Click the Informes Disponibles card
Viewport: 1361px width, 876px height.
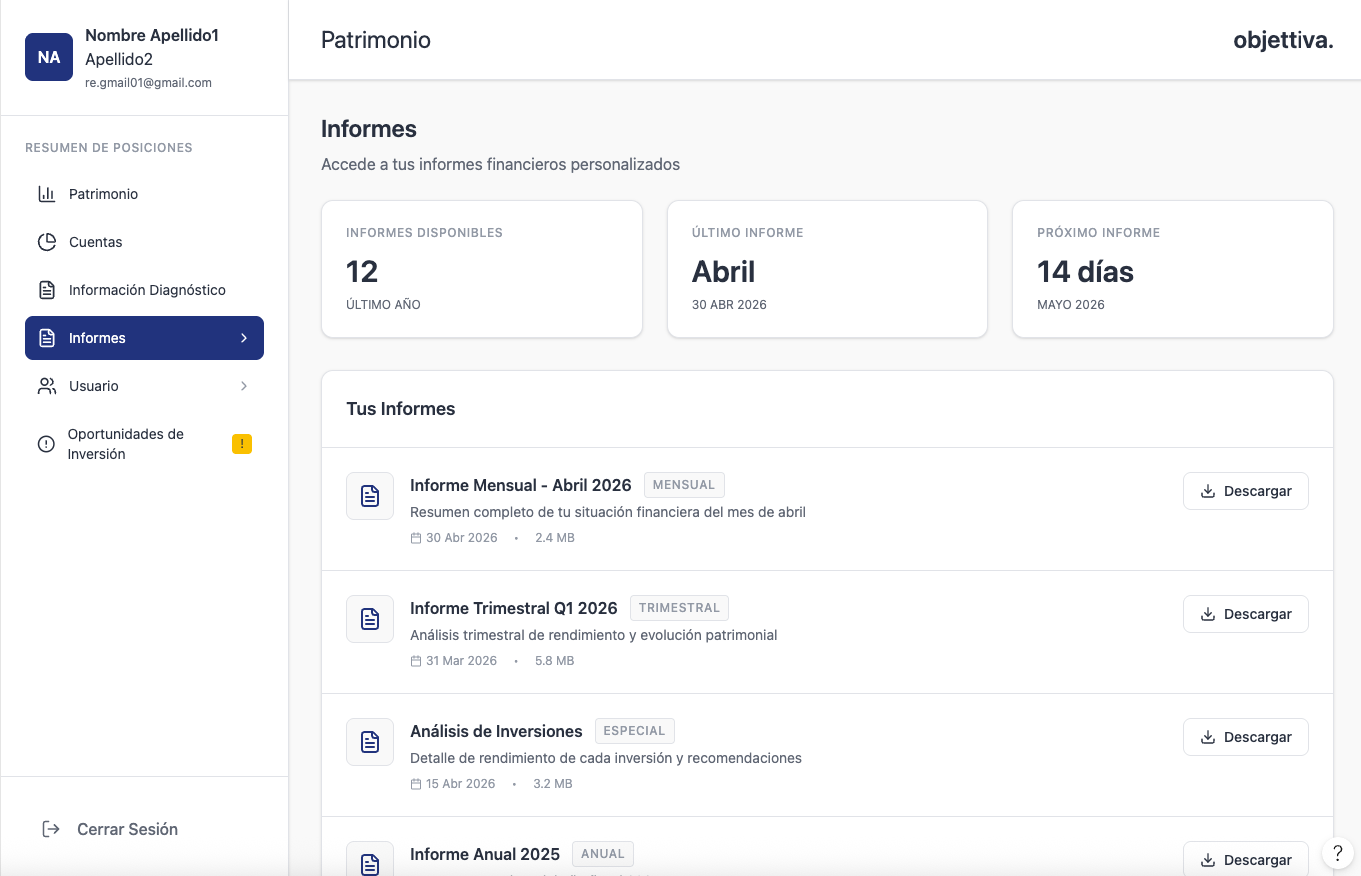point(481,269)
